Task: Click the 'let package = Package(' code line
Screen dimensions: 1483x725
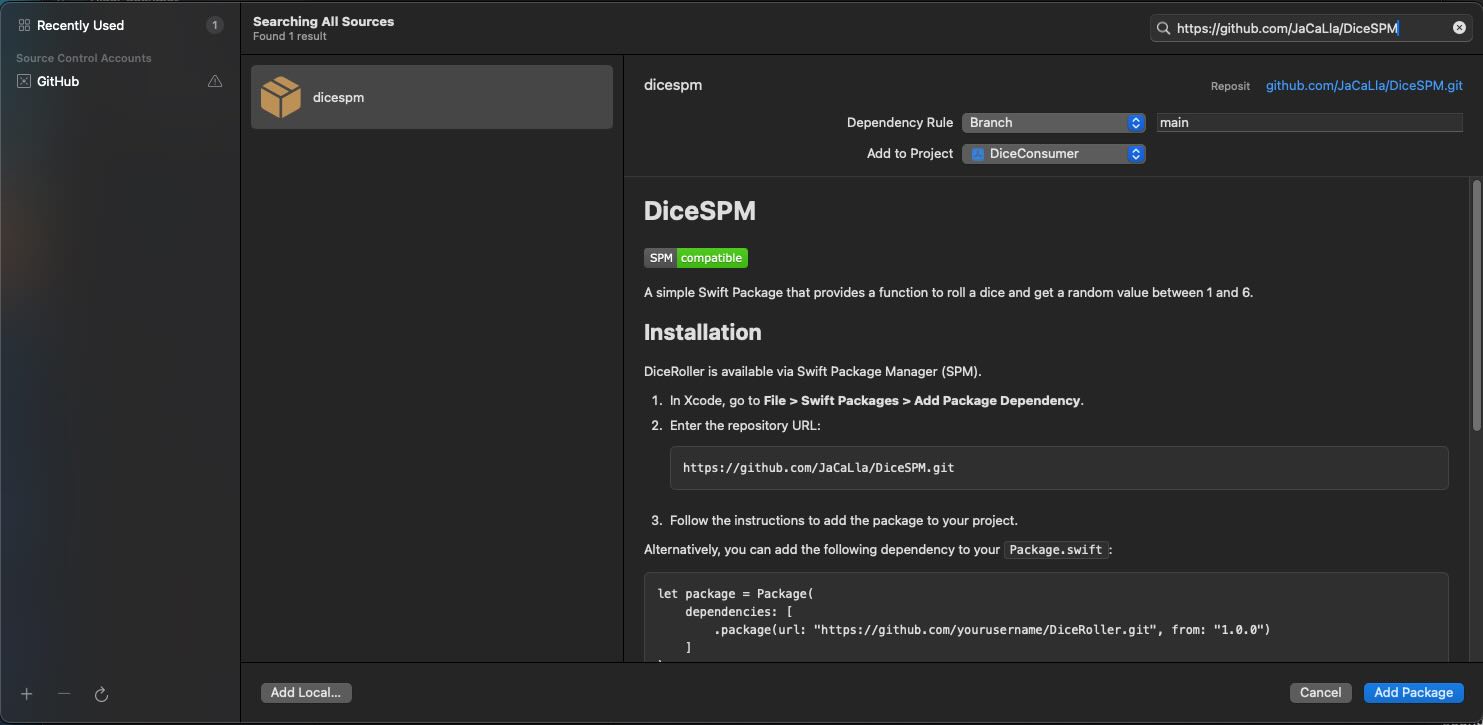Action: [x=736, y=594]
